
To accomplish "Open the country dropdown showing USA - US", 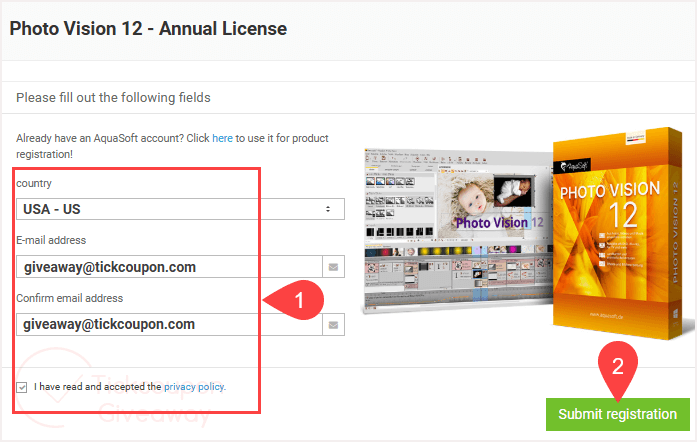I will 180,209.
